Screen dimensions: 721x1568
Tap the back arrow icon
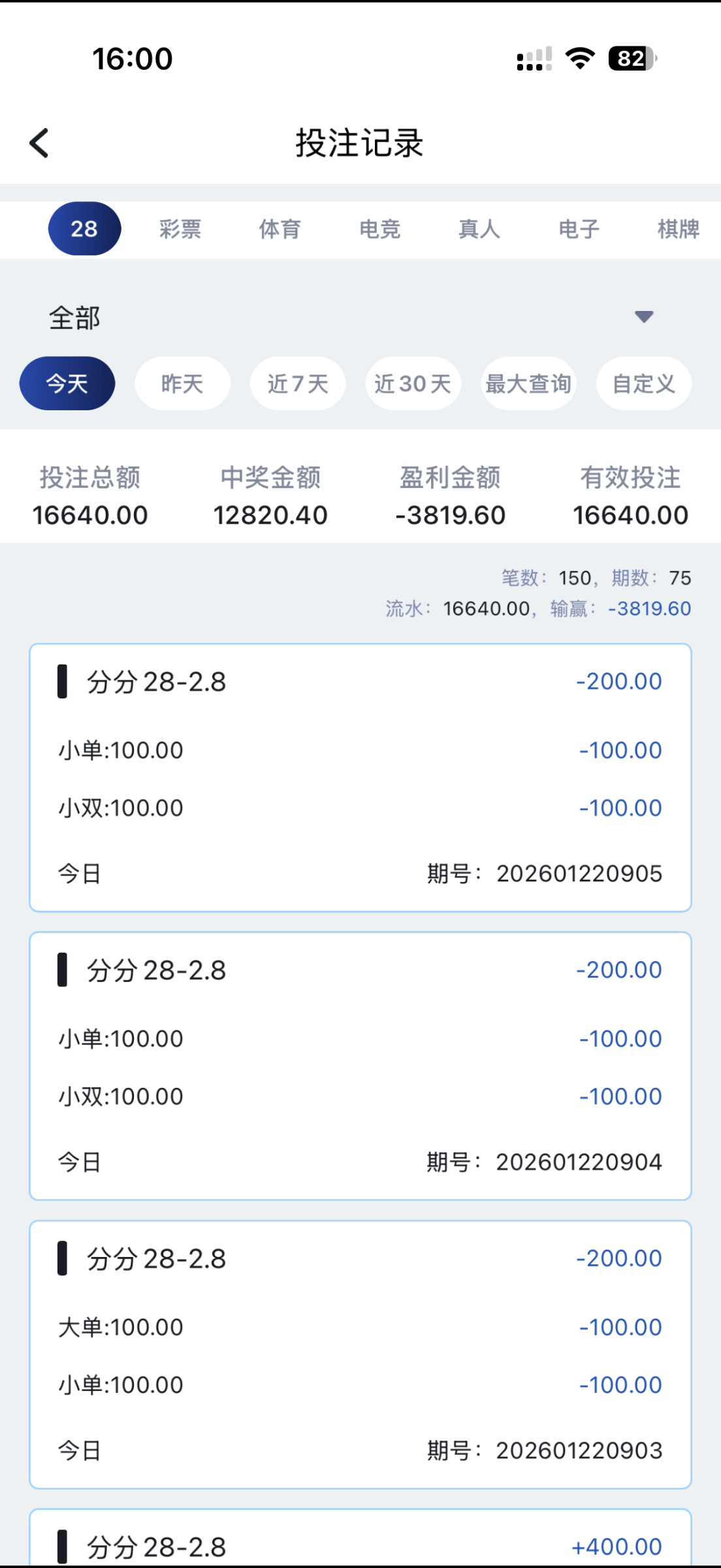click(39, 143)
